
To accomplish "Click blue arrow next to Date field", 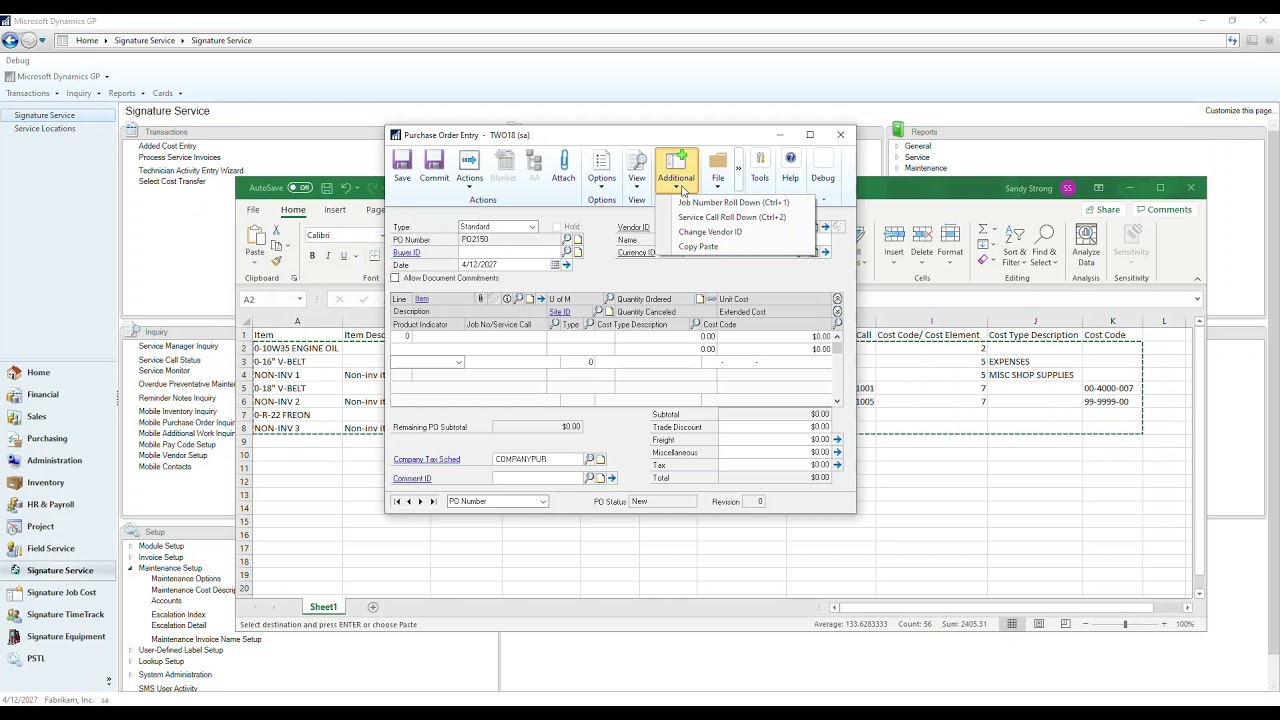I will pyautogui.click(x=566, y=265).
